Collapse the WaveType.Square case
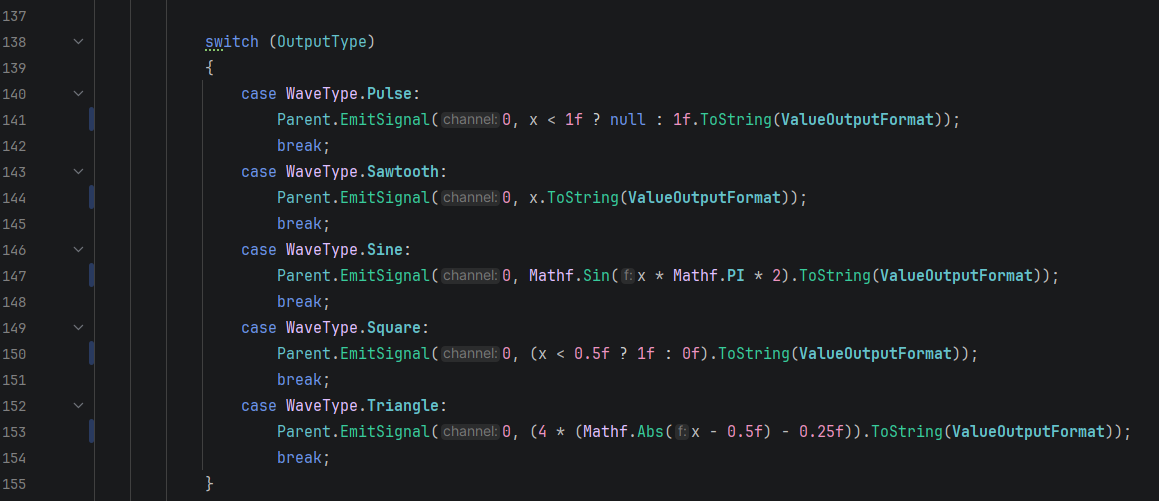Image resolution: width=1159 pixels, height=501 pixels. click(x=78, y=328)
